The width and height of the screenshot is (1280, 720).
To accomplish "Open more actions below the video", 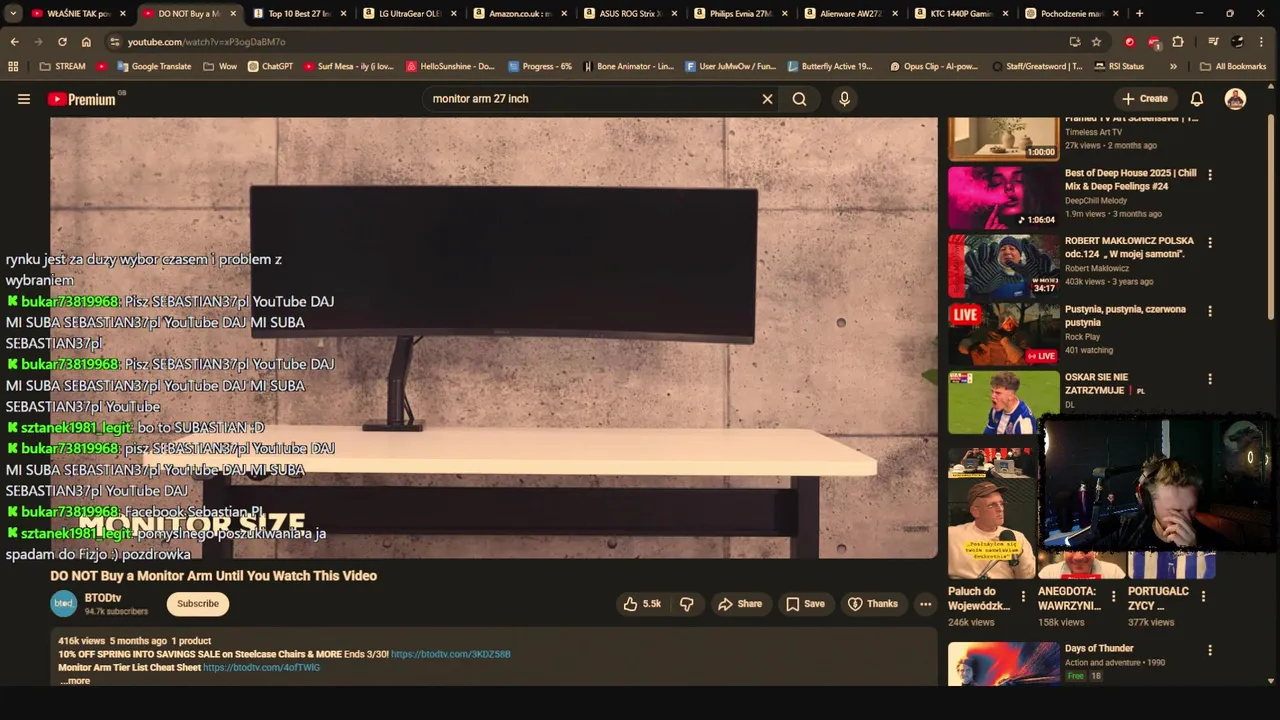I will 926,604.
